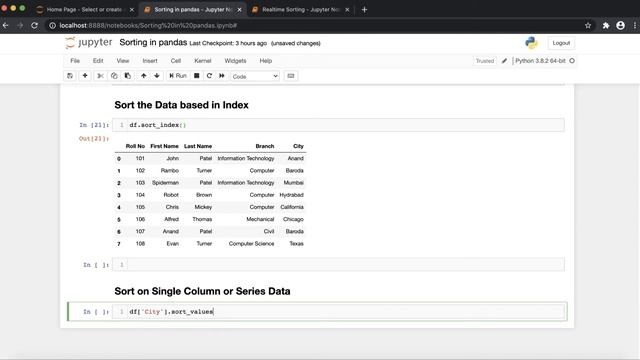Cut selected cells with scissors icon
640x360 pixels.
100,76
